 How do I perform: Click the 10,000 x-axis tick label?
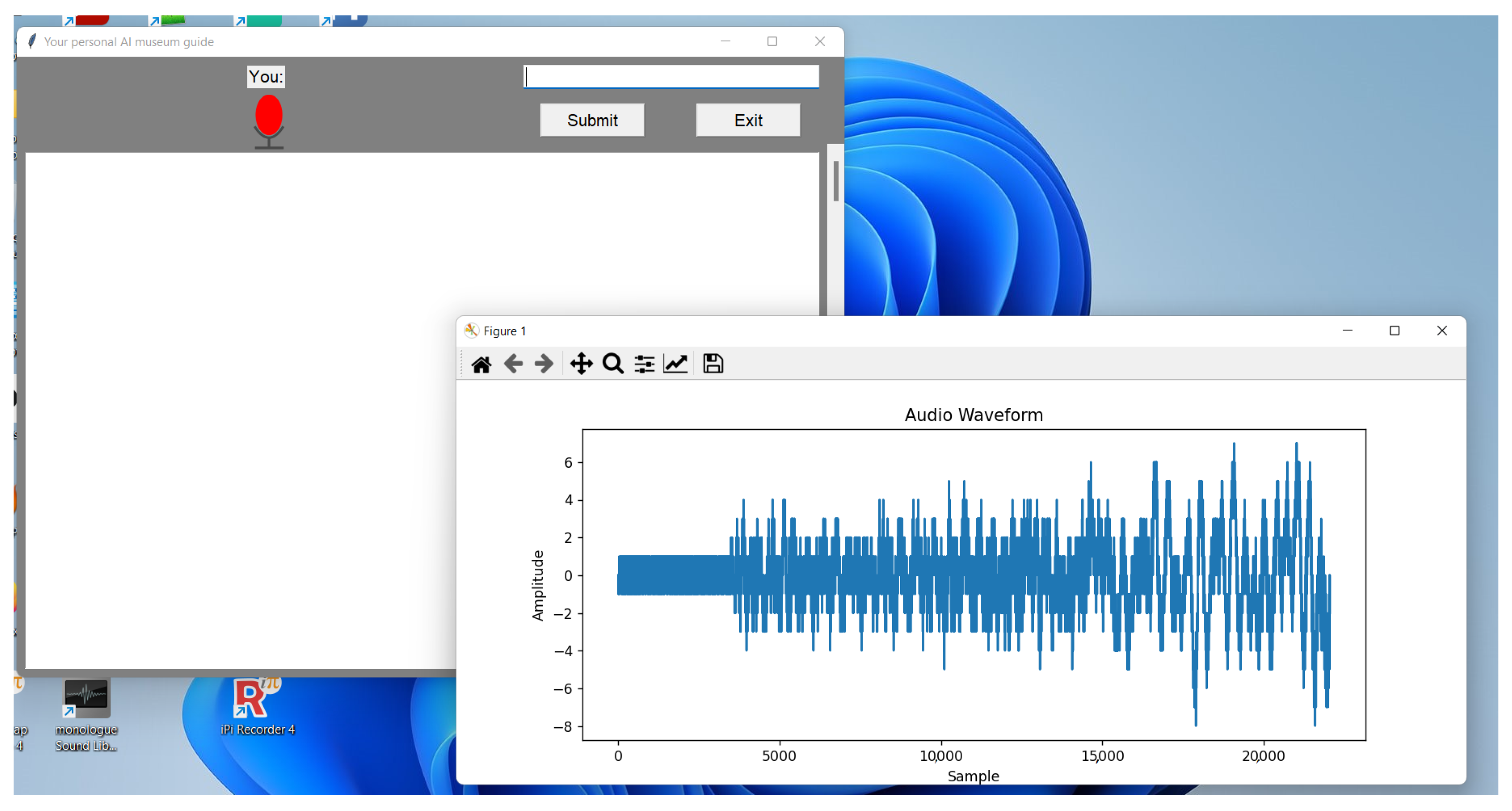point(941,756)
